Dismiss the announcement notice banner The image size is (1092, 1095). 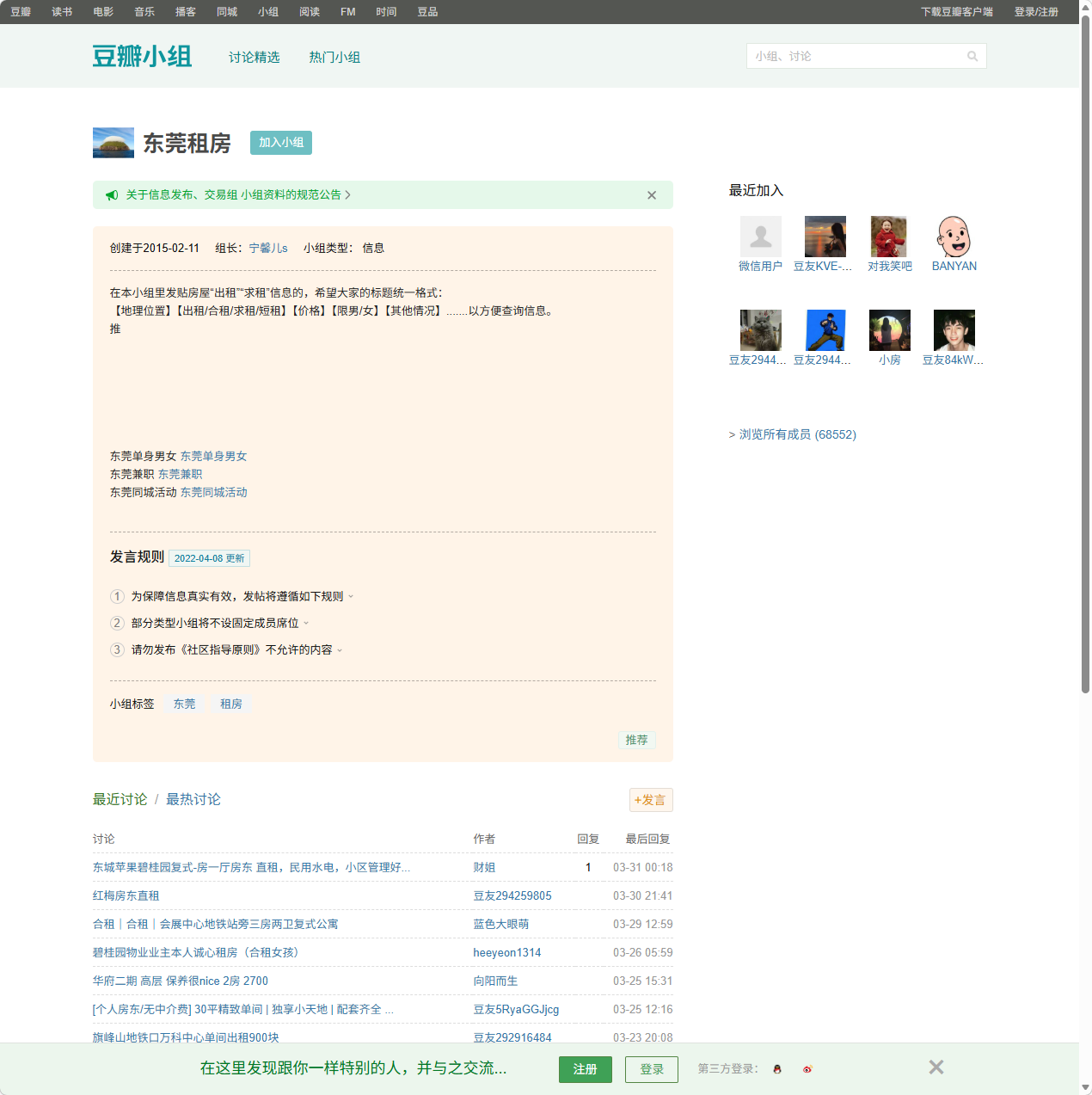(652, 195)
